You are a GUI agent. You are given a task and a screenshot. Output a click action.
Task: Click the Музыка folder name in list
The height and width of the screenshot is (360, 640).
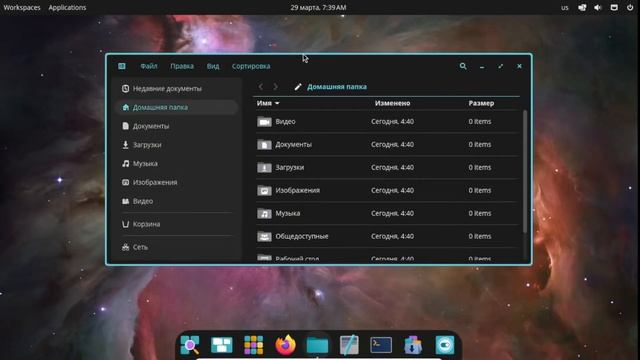click(288, 213)
